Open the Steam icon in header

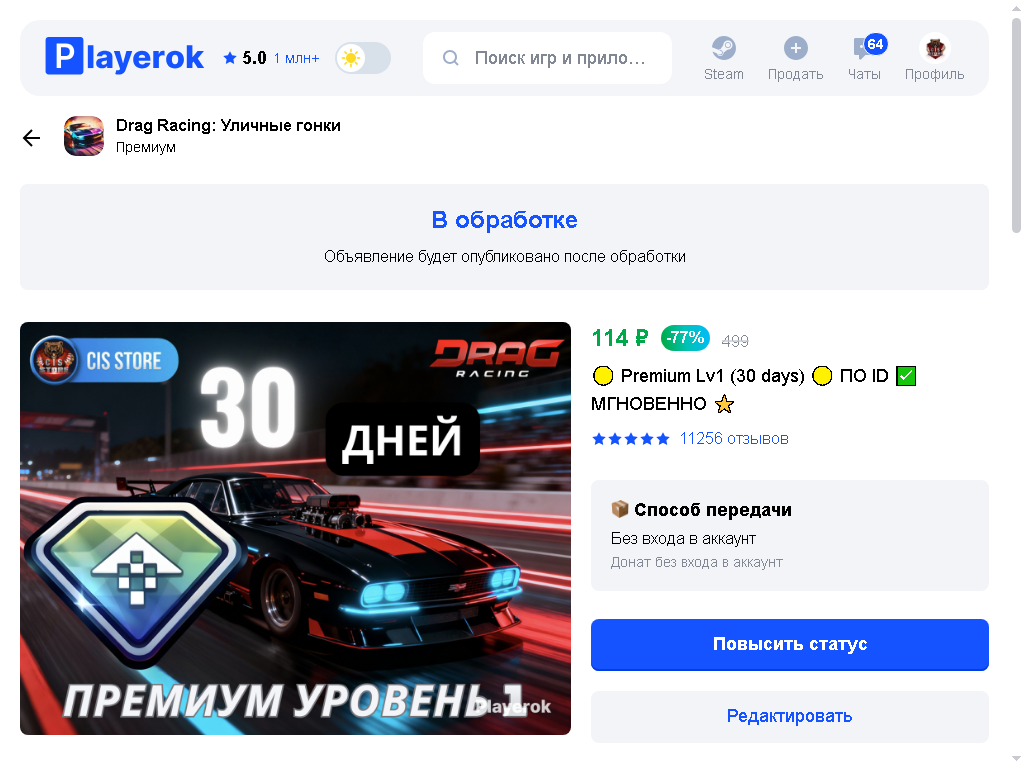[x=723, y=48]
